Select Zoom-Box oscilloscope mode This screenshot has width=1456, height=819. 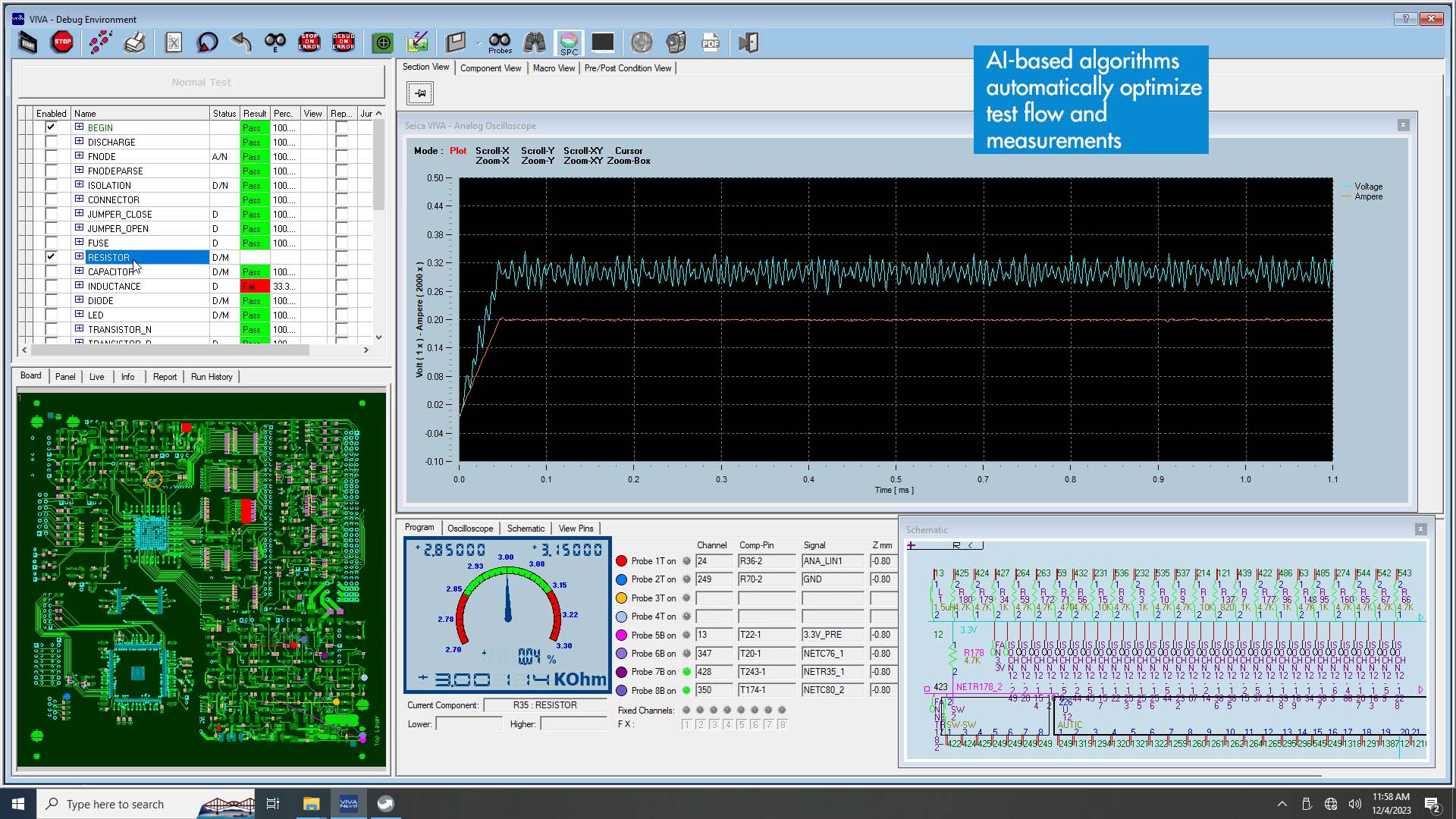(x=629, y=161)
